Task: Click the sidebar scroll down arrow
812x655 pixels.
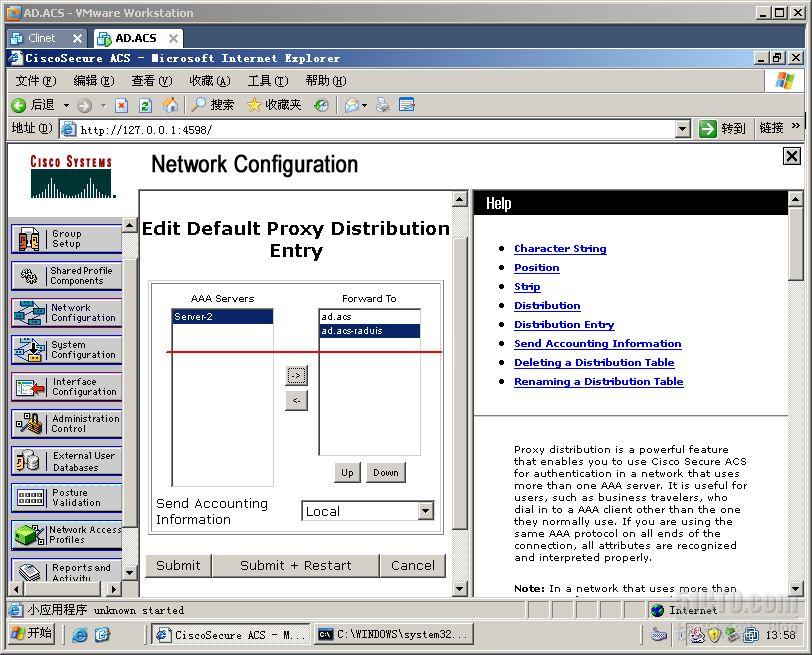Action: coord(130,573)
